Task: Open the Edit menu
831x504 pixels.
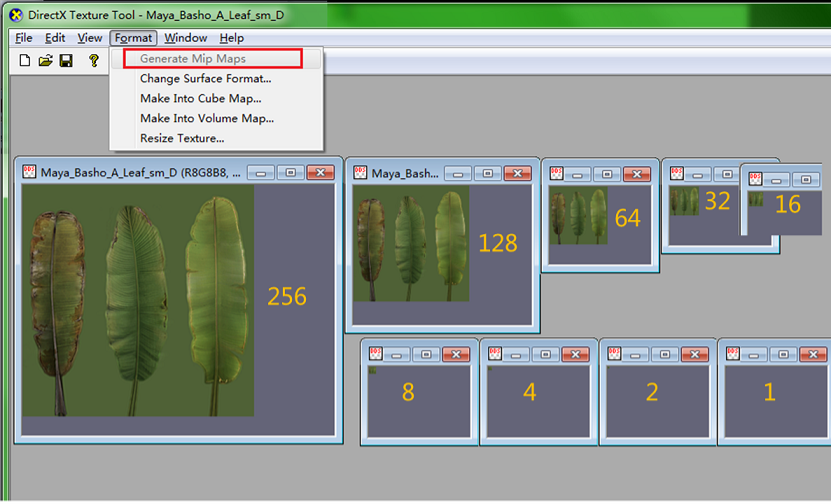Action: [55, 38]
